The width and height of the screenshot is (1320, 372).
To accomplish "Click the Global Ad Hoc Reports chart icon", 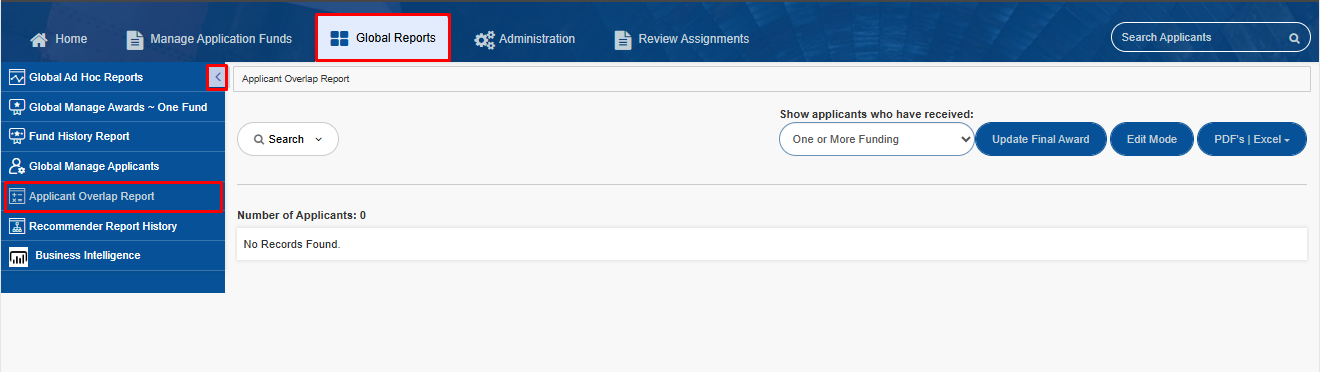I will click(17, 77).
